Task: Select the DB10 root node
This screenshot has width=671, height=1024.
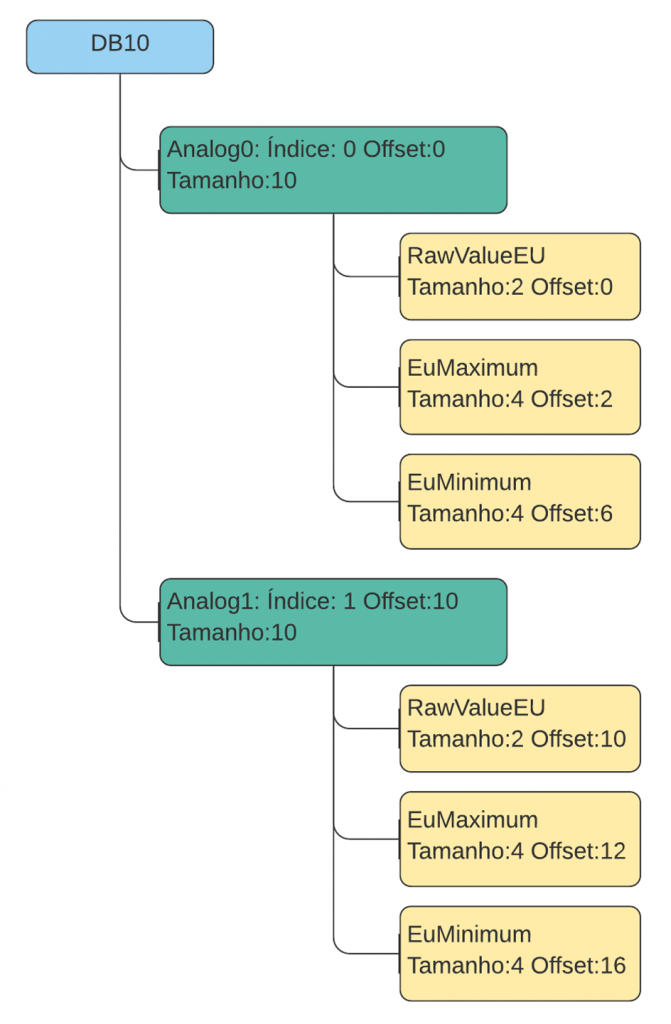Action: [x=120, y=46]
